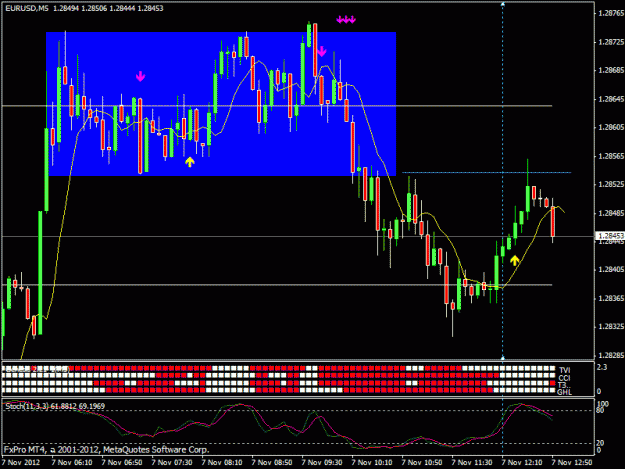The height and width of the screenshot is (469, 625).
Task: Click the 1.28685 price scale label
Action: click(x=610, y=70)
